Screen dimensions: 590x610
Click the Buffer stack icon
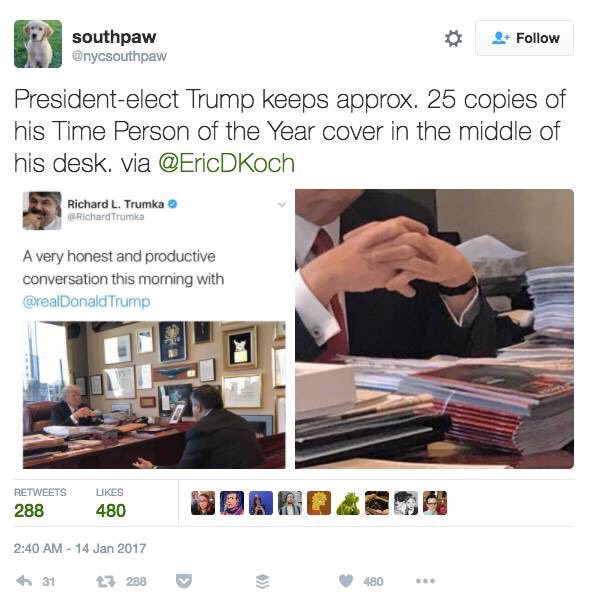pos(263,581)
